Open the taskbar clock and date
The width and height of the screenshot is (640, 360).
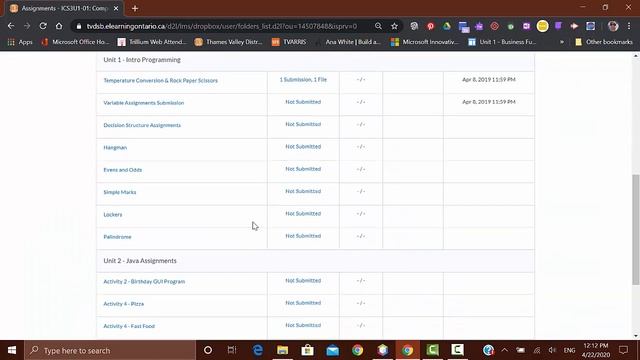(x=596, y=350)
